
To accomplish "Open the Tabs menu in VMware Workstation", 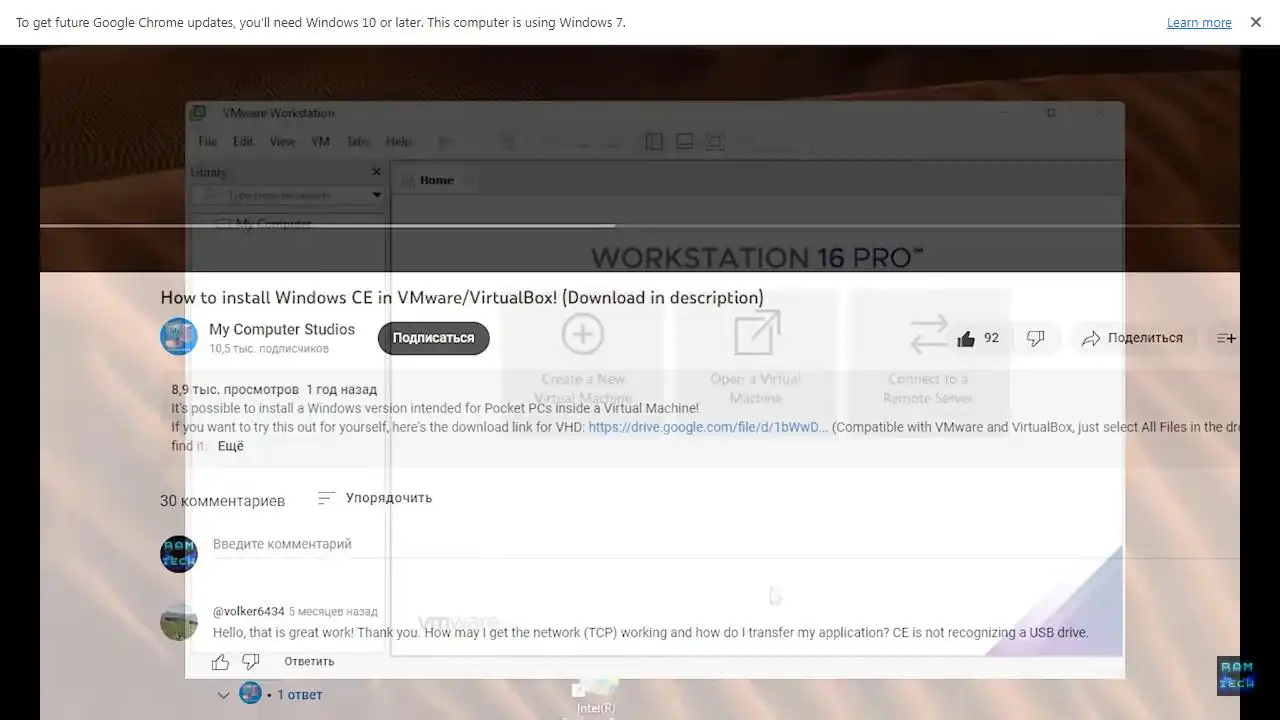I will click(358, 142).
